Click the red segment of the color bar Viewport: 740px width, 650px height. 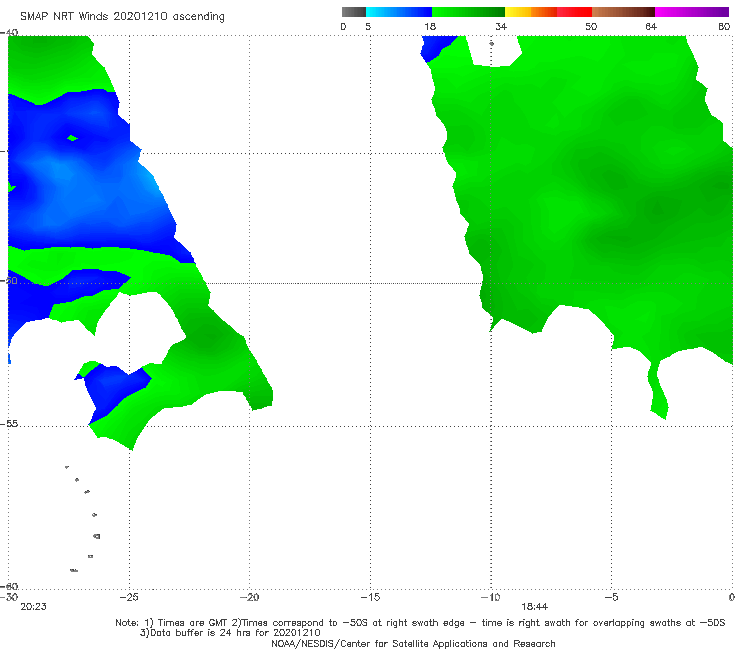pyautogui.click(x=574, y=12)
